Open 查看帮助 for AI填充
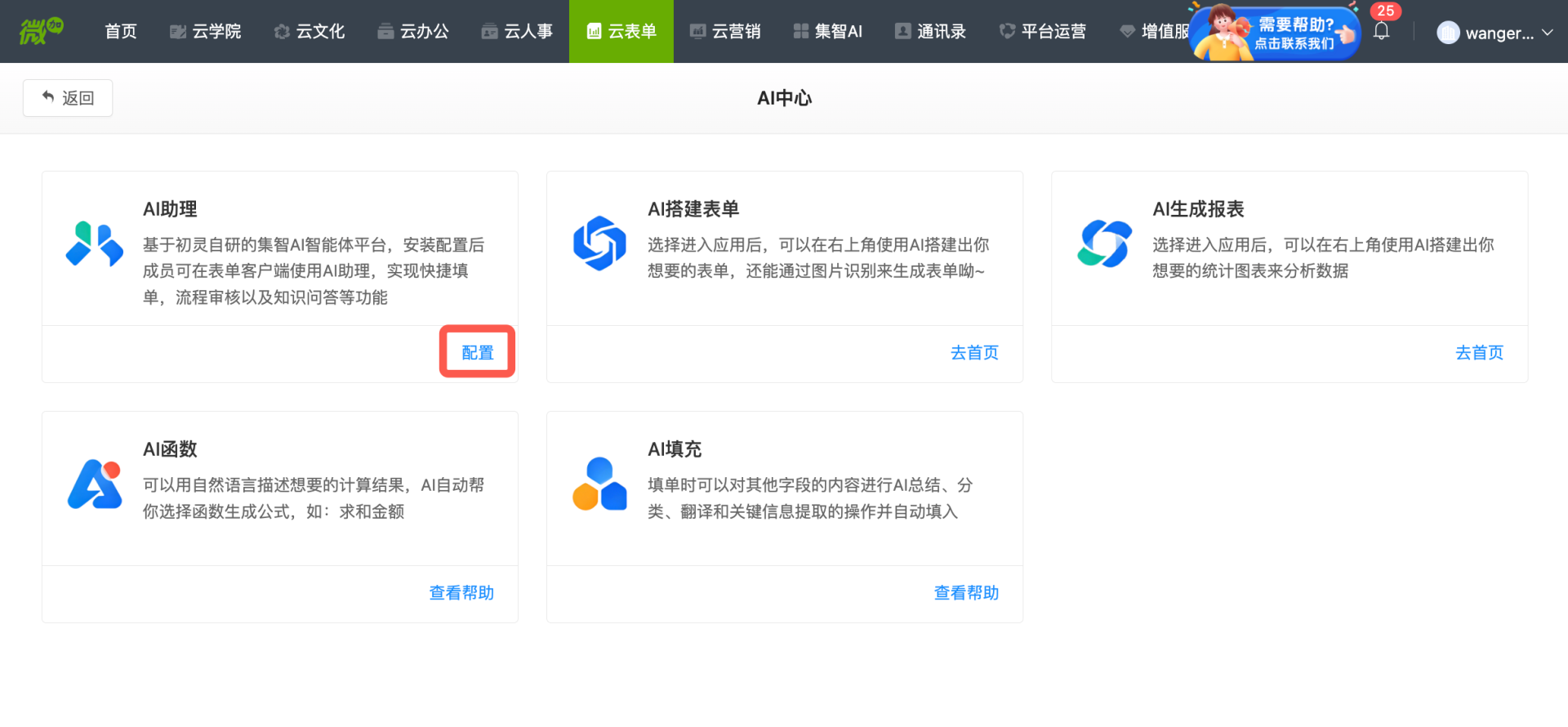Viewport: 1568px width, 727px height. pos(966,593)
